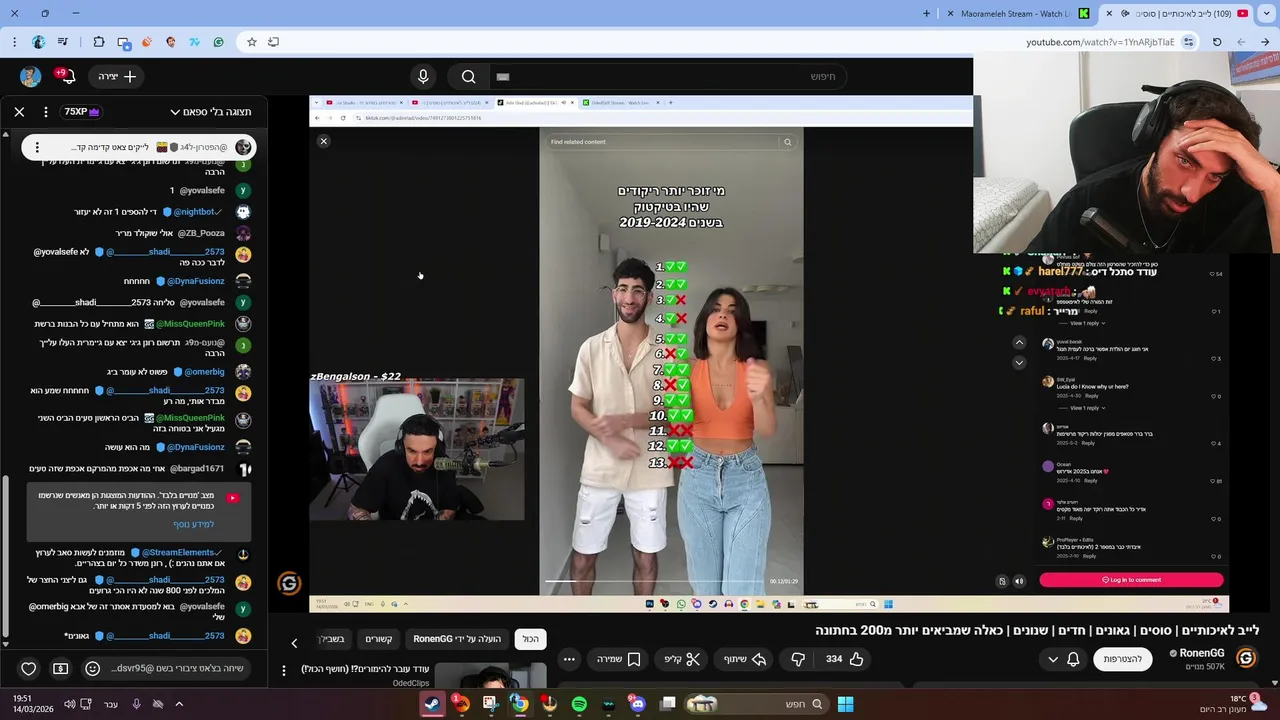The width and height of the screenshot is (1280, 720).
Task: Click the YouTube search magnifier button
Action: [x=468, y=76]
